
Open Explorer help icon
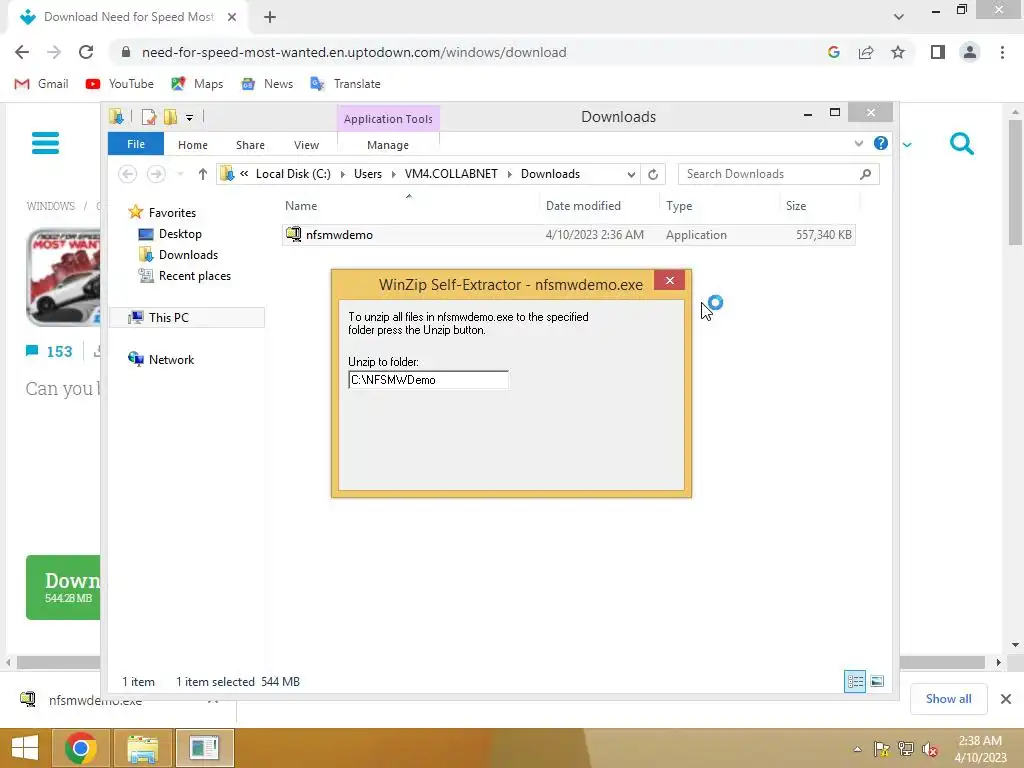[x=881, y=144]
